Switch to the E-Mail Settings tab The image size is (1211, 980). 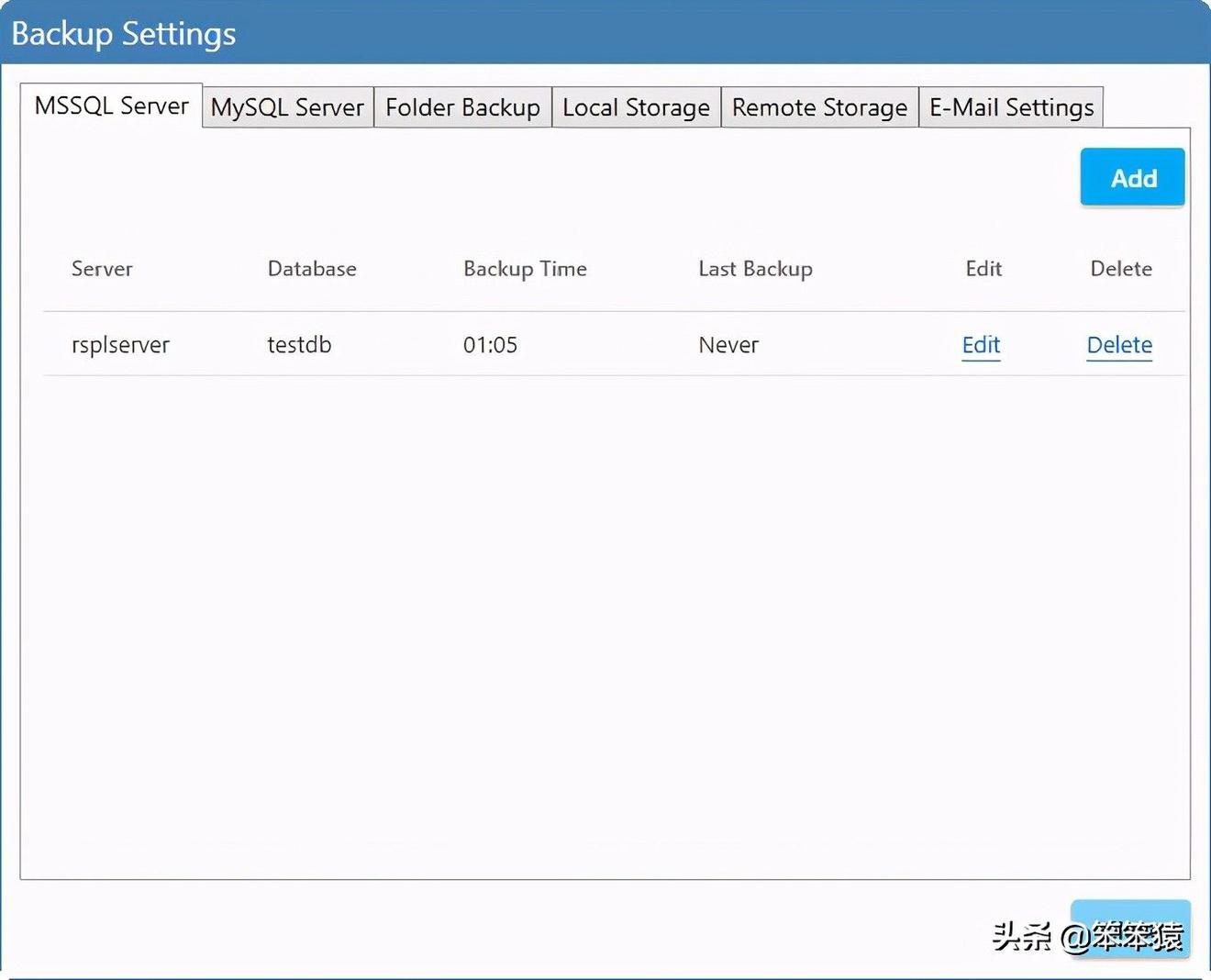1011,107
